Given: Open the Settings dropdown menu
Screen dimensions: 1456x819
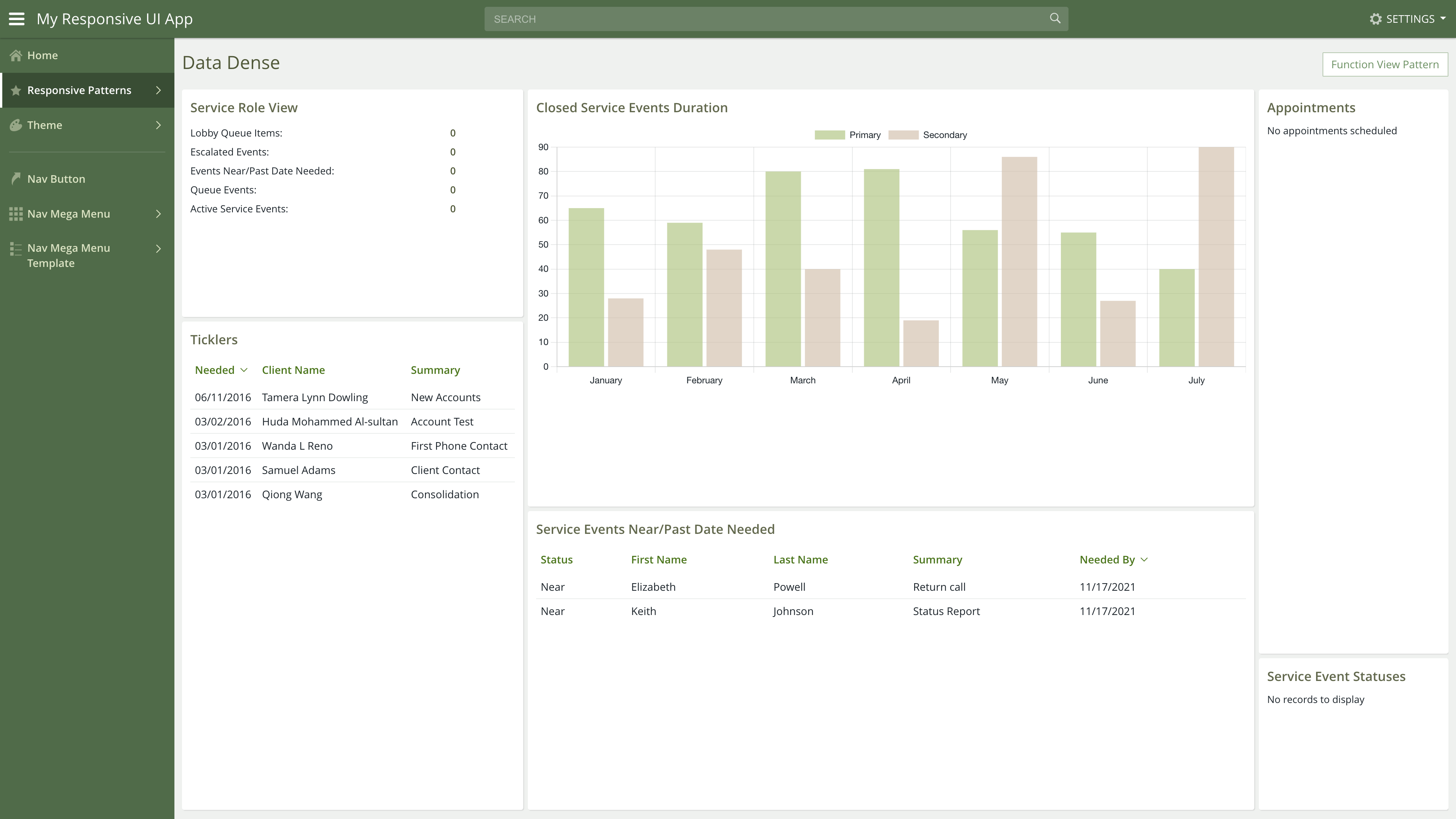Looking at the screenshot, I should coord(1410,19).
